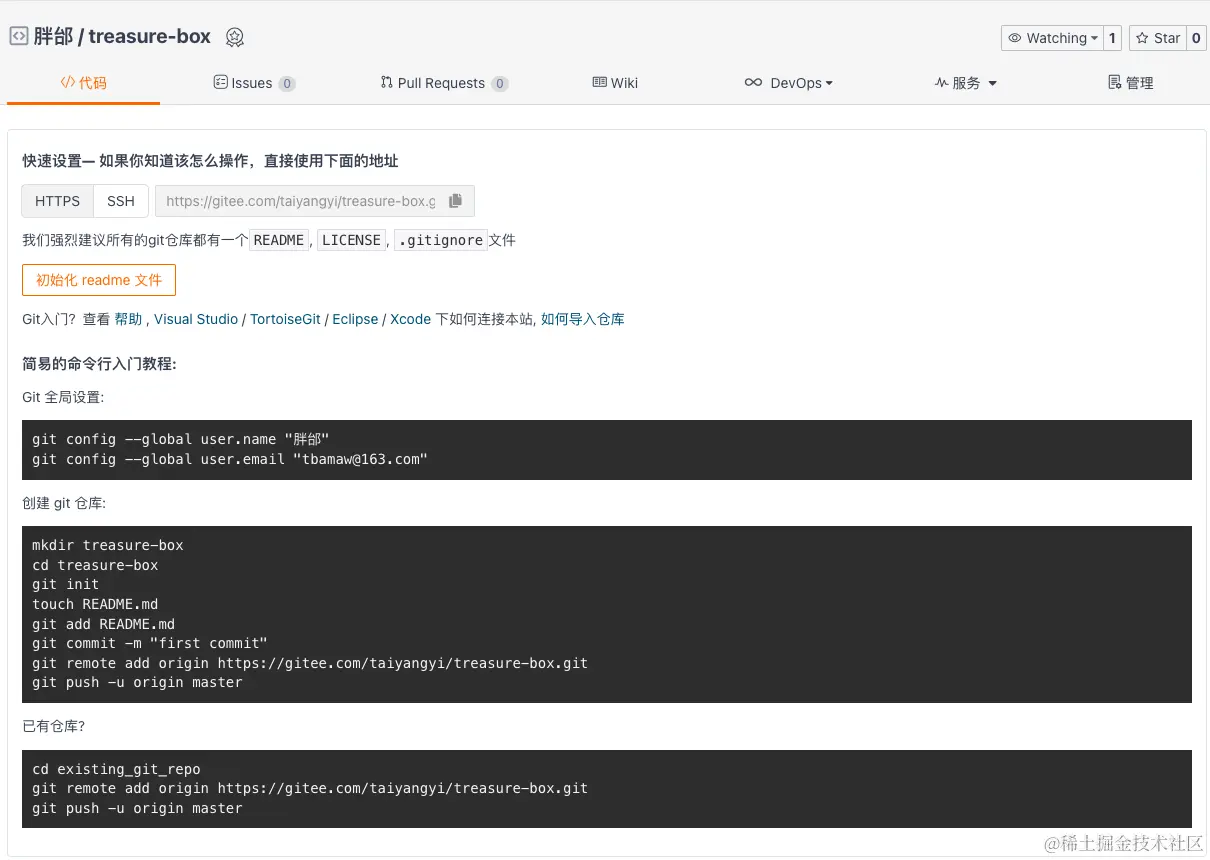The height and width of the screenshot is (860, 1210).
Task: Open the Eclipse link
Action: tap(355, 319)
